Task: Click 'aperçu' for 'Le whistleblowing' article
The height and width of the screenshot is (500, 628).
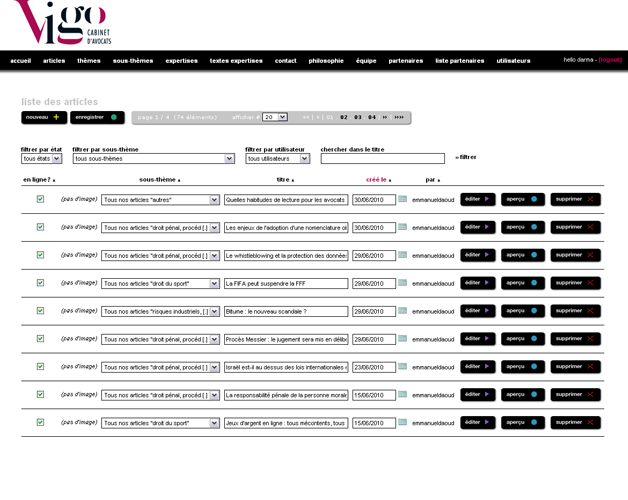Action: click(523, 255)
